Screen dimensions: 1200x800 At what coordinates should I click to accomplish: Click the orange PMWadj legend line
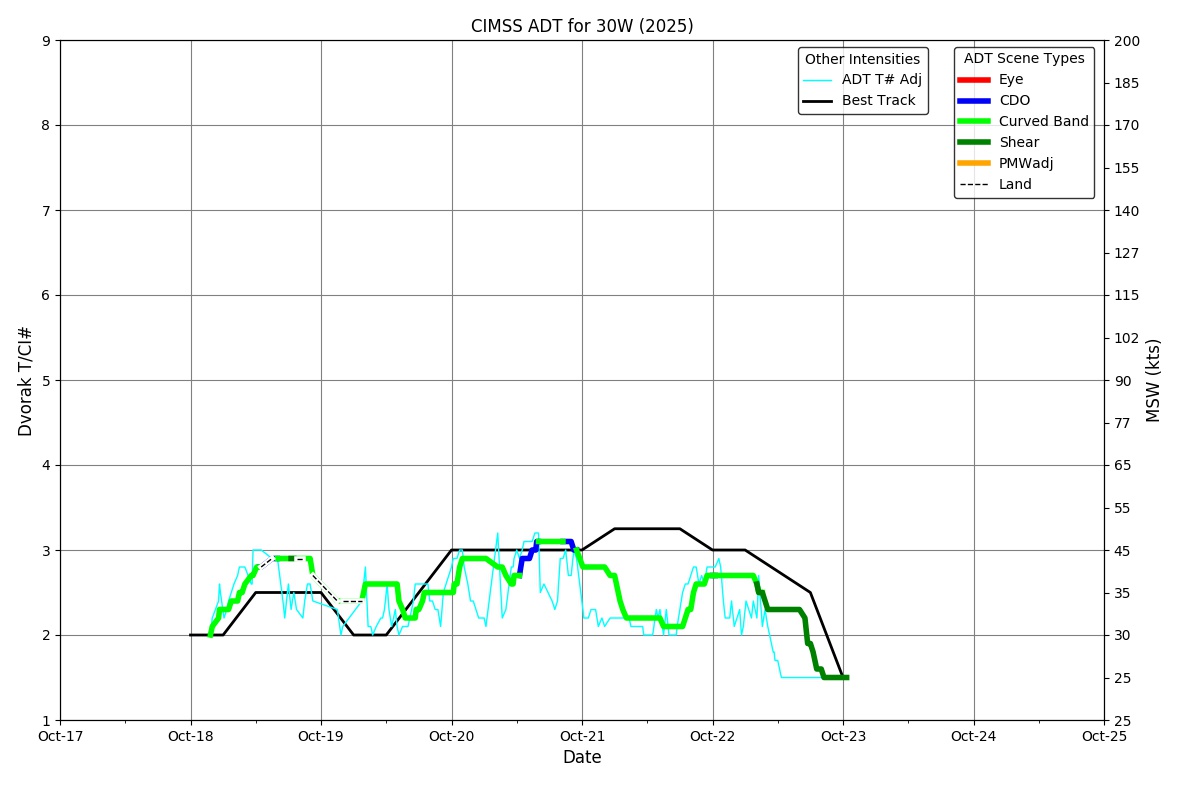pos(973,164)
